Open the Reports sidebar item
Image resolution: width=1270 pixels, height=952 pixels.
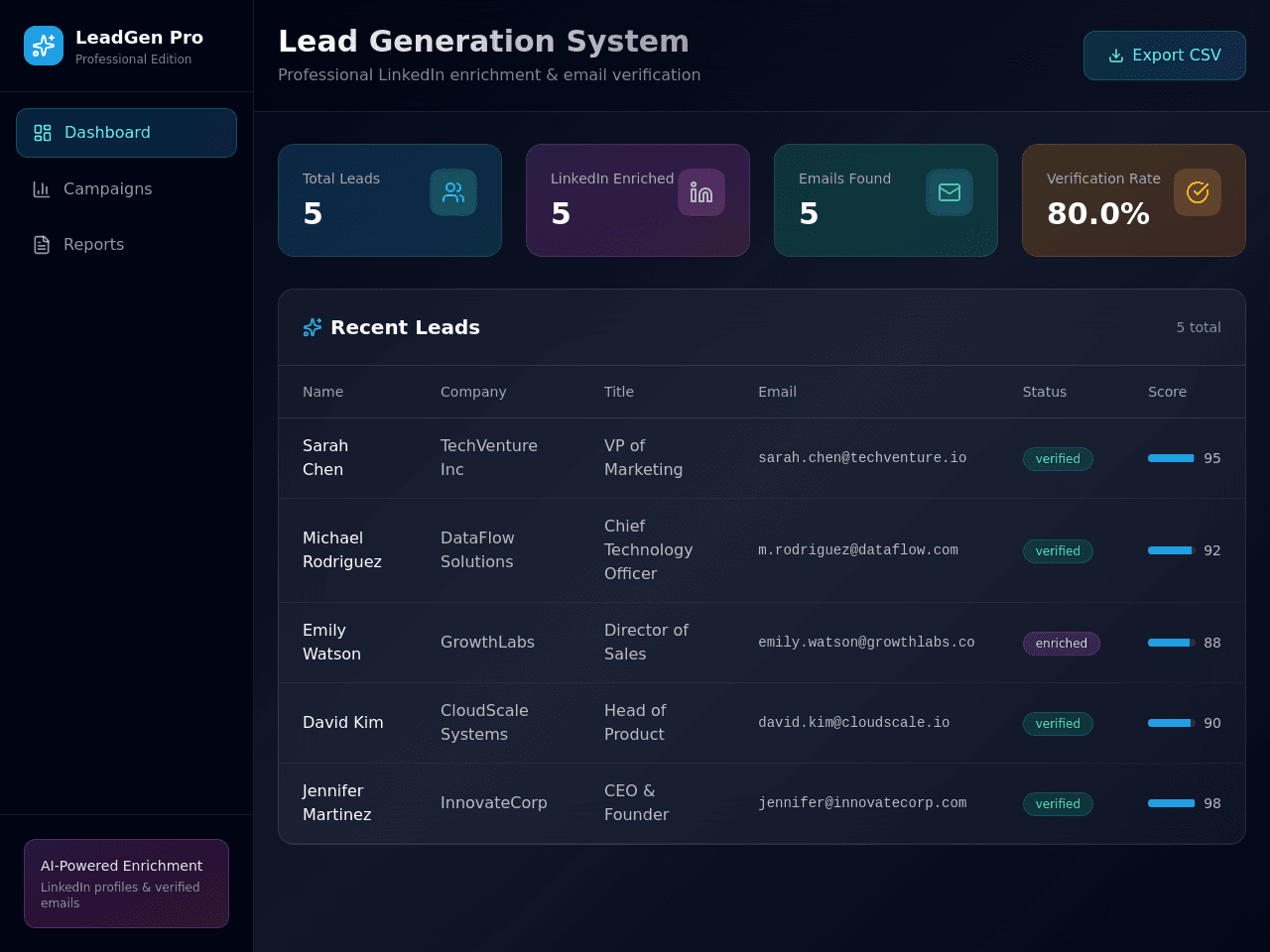click(x=126, y=245)
